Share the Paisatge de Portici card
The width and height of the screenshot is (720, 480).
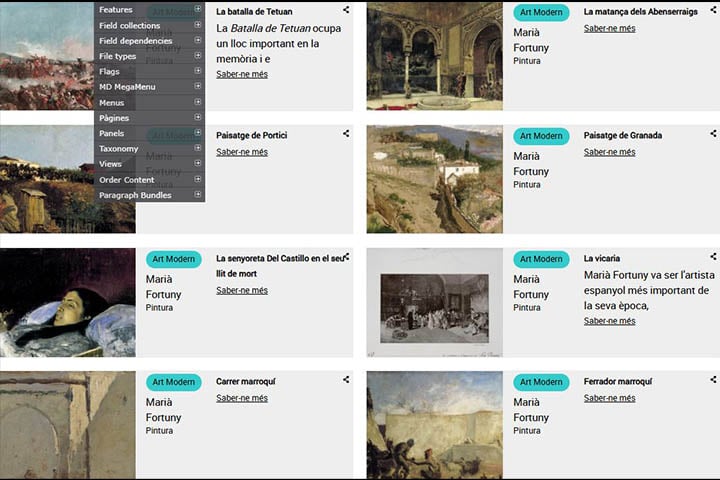346,133
